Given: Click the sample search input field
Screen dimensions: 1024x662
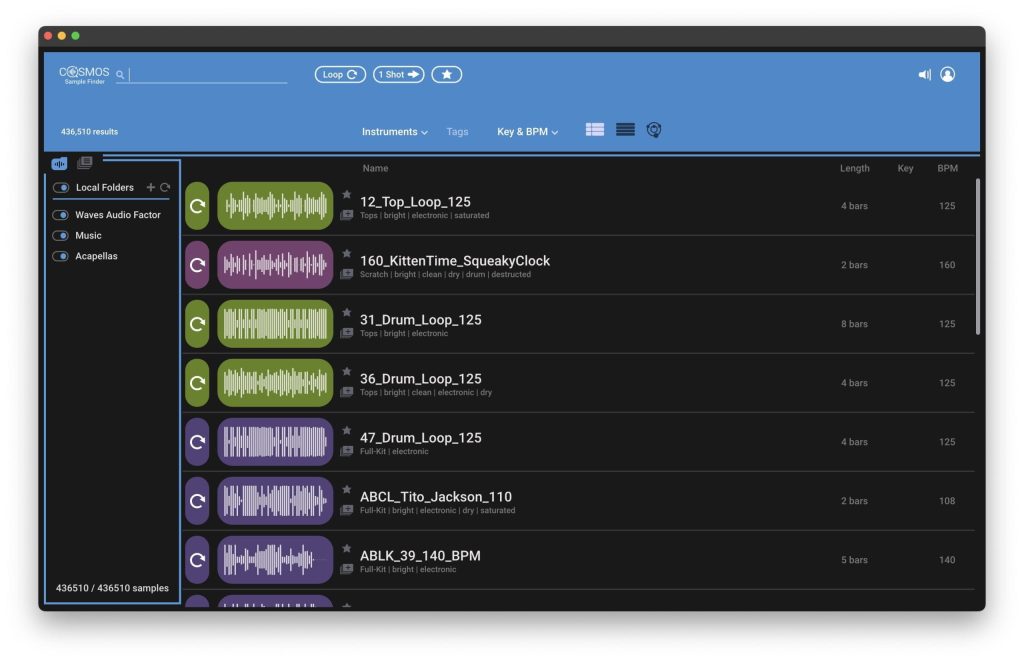Looking at the screenshot, I should [x=207, y=75].
